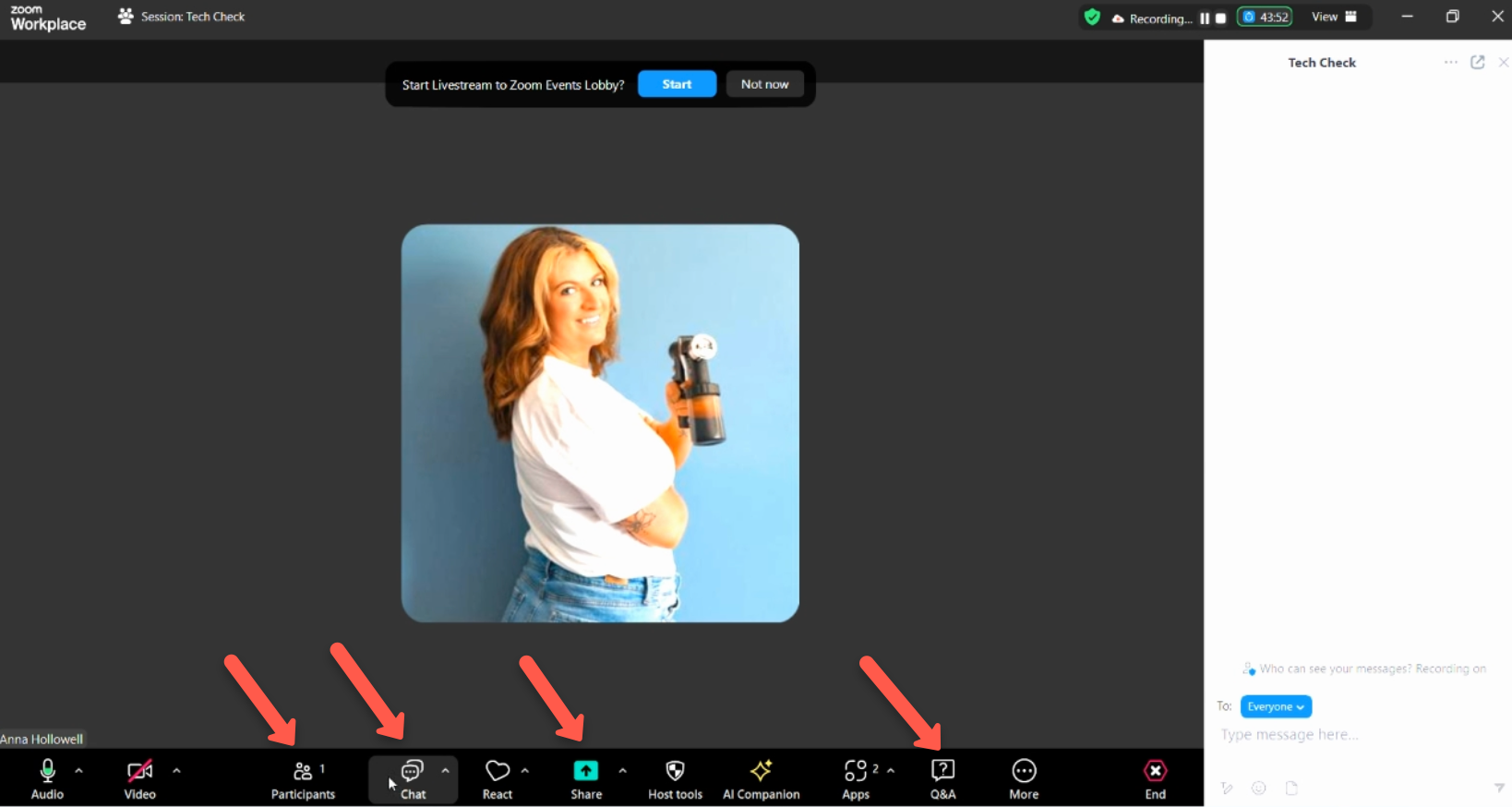Expand the chat options caret beside Chat
Image resolution: width=1512 pixels, height=807 pixels.
point(445,770)
